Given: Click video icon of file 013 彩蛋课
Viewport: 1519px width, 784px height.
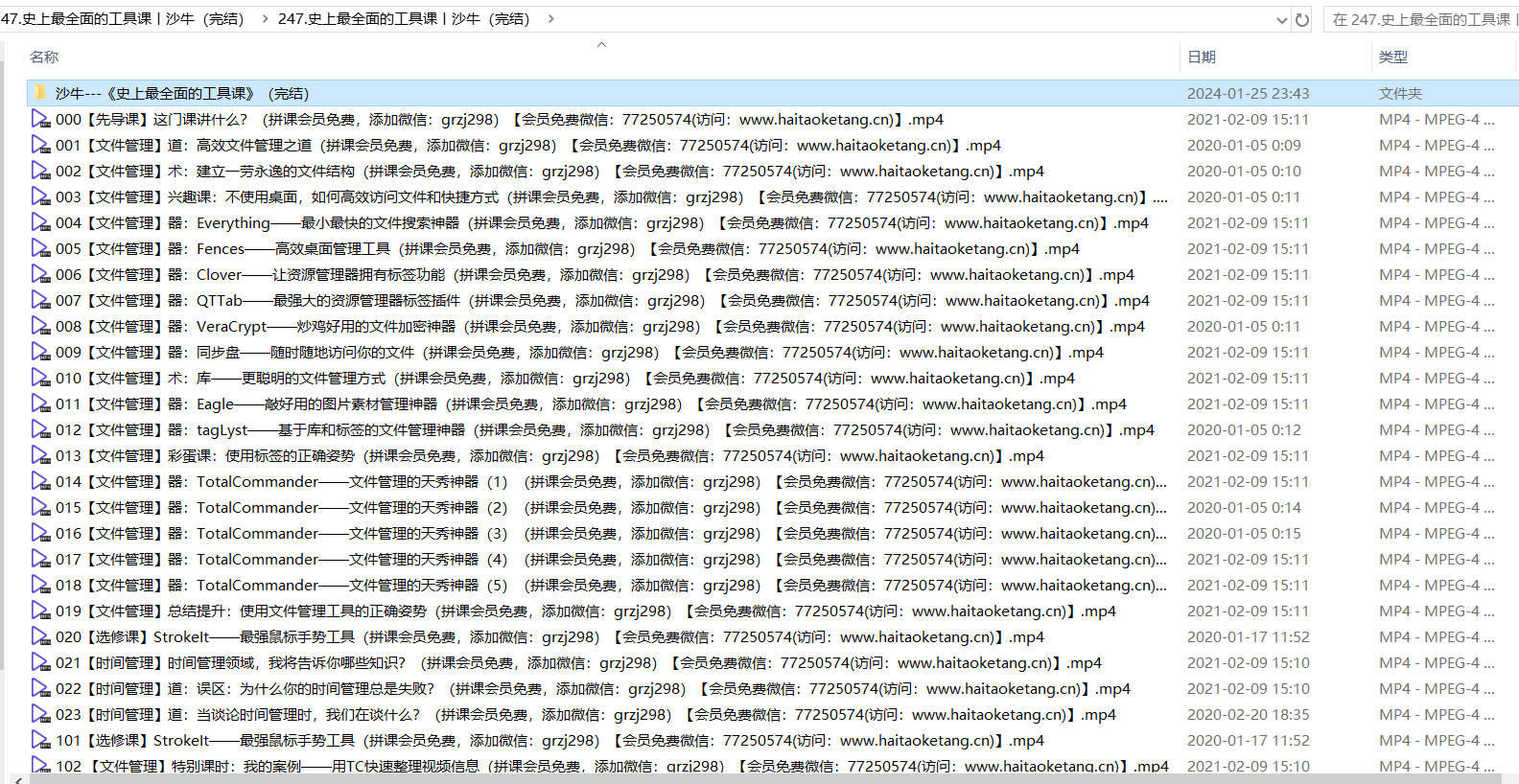Looking at the screenshot, I should point(40,455).
